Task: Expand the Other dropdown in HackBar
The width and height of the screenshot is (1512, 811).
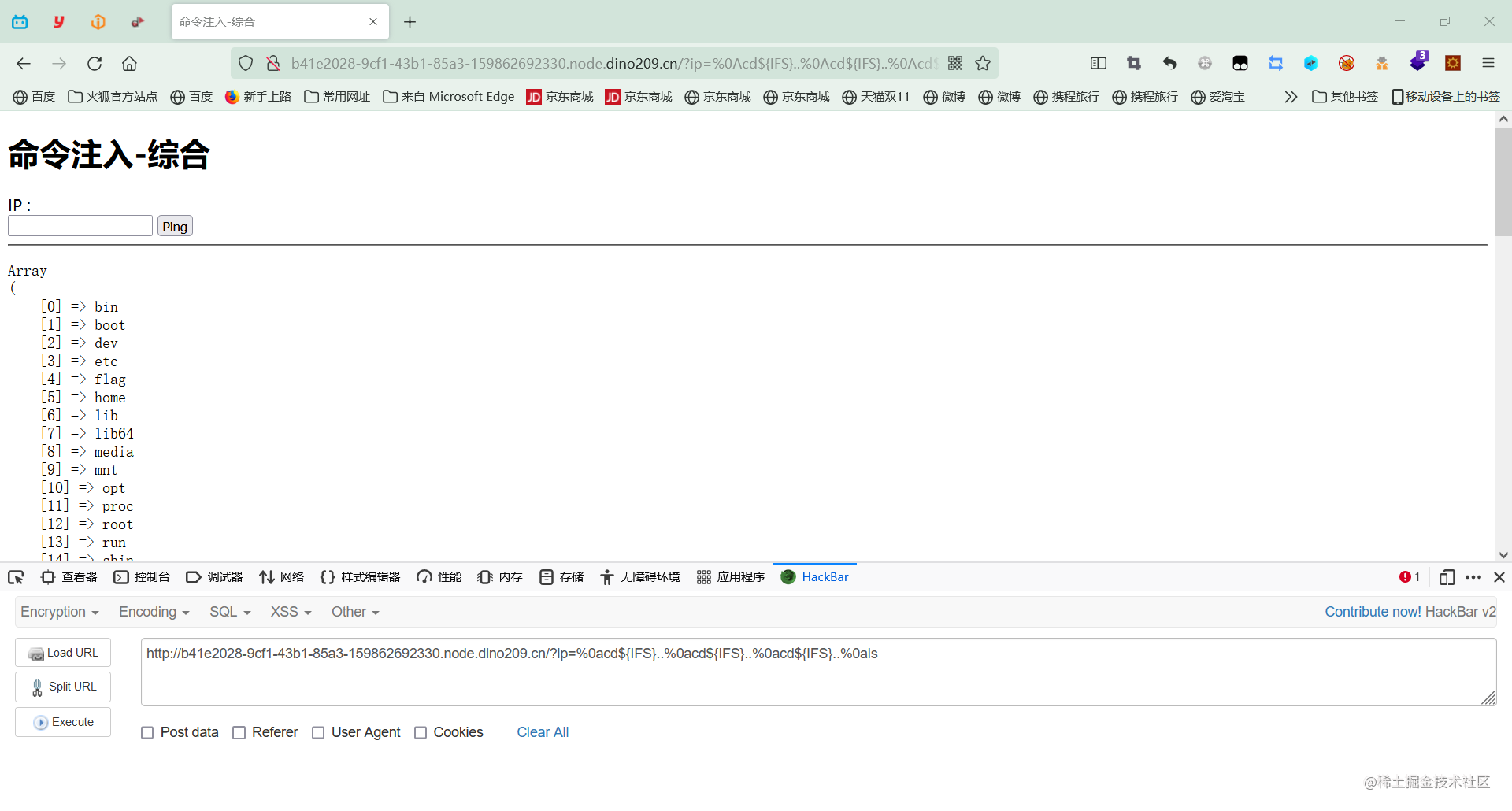Action: coord(355,612)
